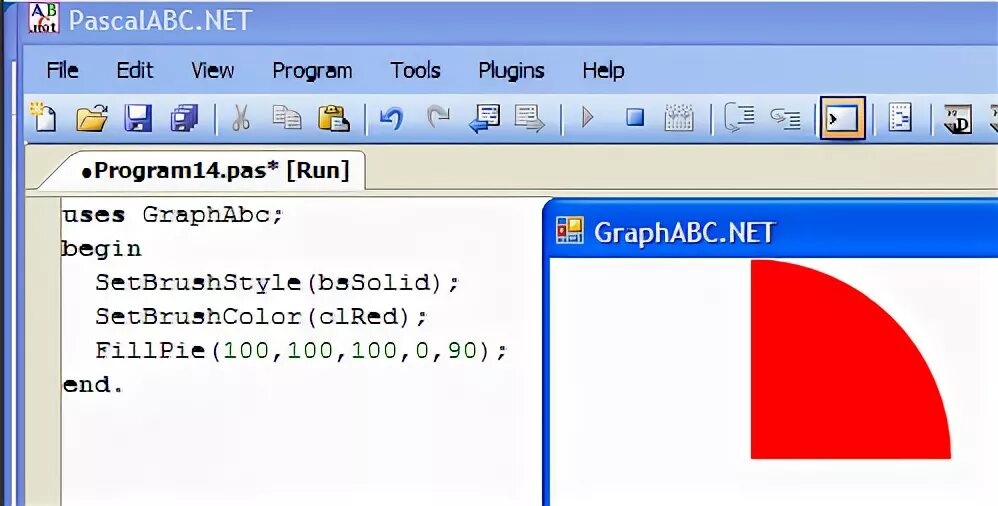Screen dimensions: 998x506
Task: Open a file using the folder icon
Action: click(92, 118)
